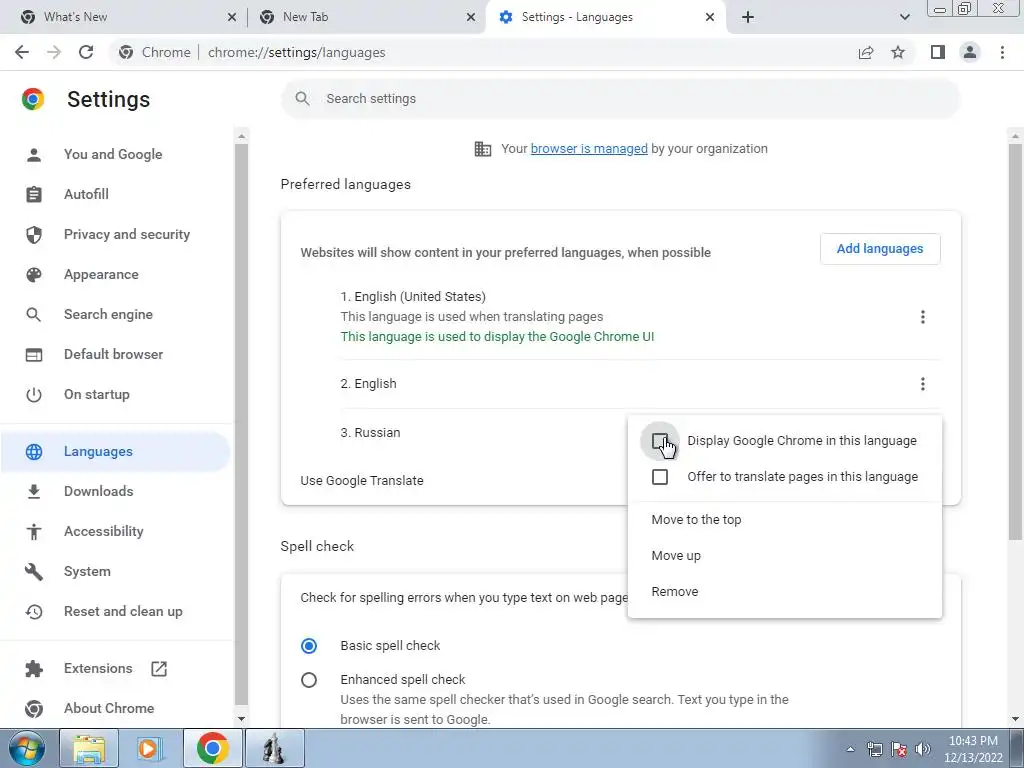Viewport: 1024px width, 768px height.
Task: Select Enhanced spell check option
Action: pos(309,680)
